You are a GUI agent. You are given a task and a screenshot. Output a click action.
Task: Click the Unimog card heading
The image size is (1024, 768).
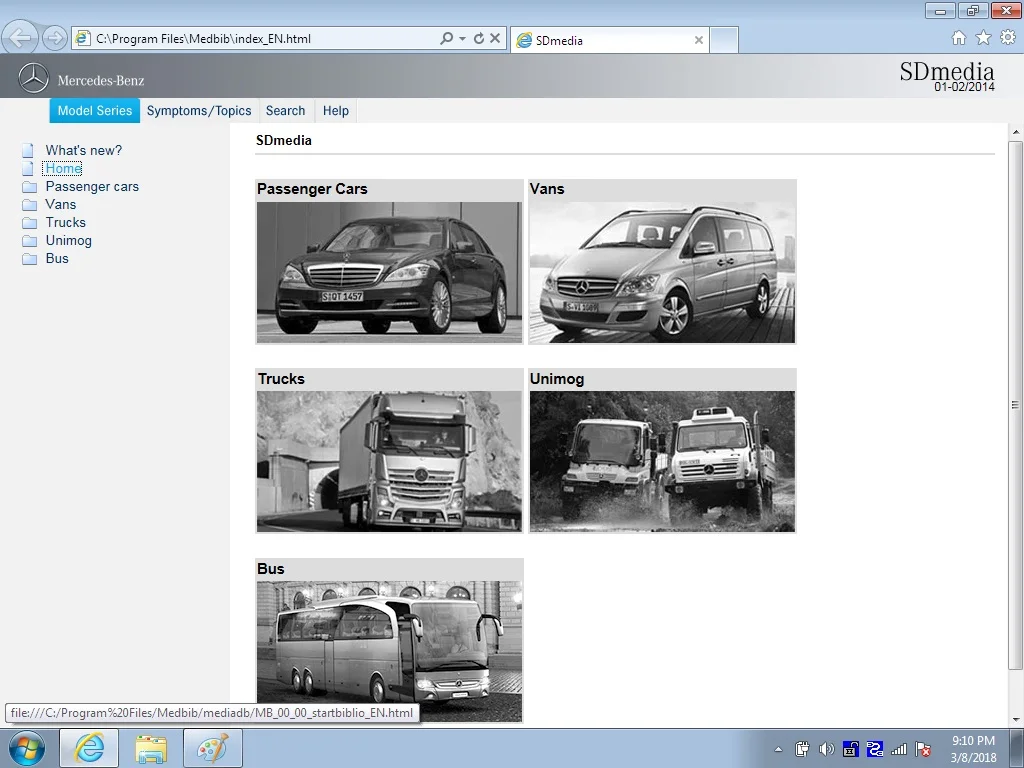point(556,379)
